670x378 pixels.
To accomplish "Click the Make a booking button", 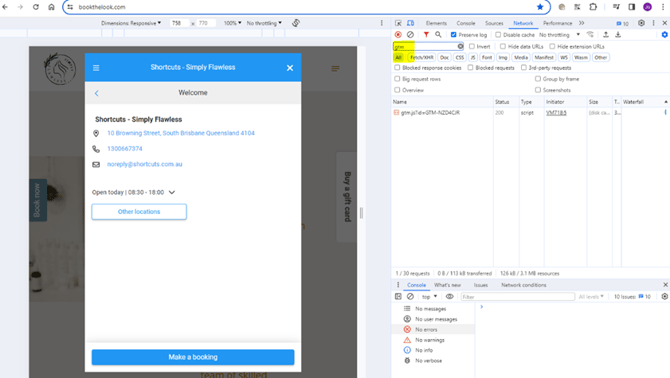I will coord(193,357).
